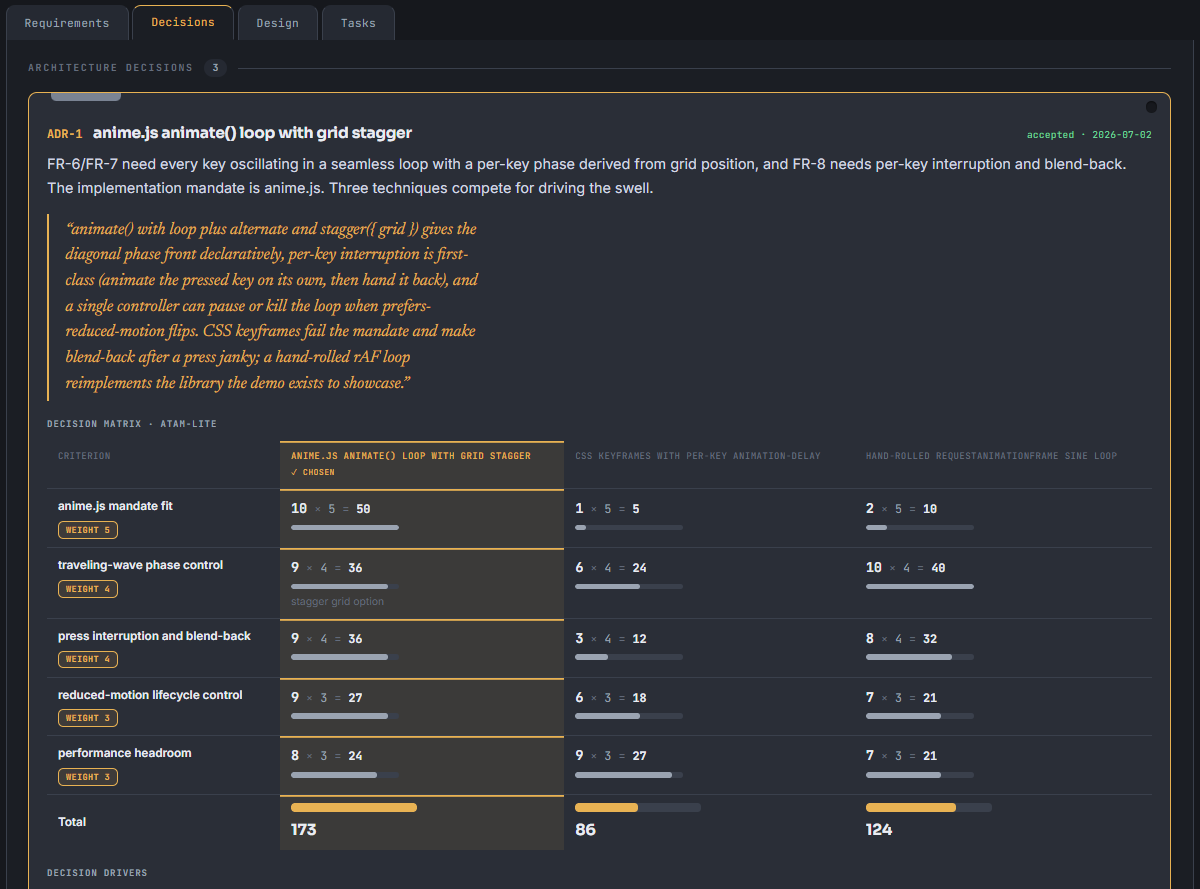Select the chosen anime.js column header

pyautogui.click(x=422, y=464)
